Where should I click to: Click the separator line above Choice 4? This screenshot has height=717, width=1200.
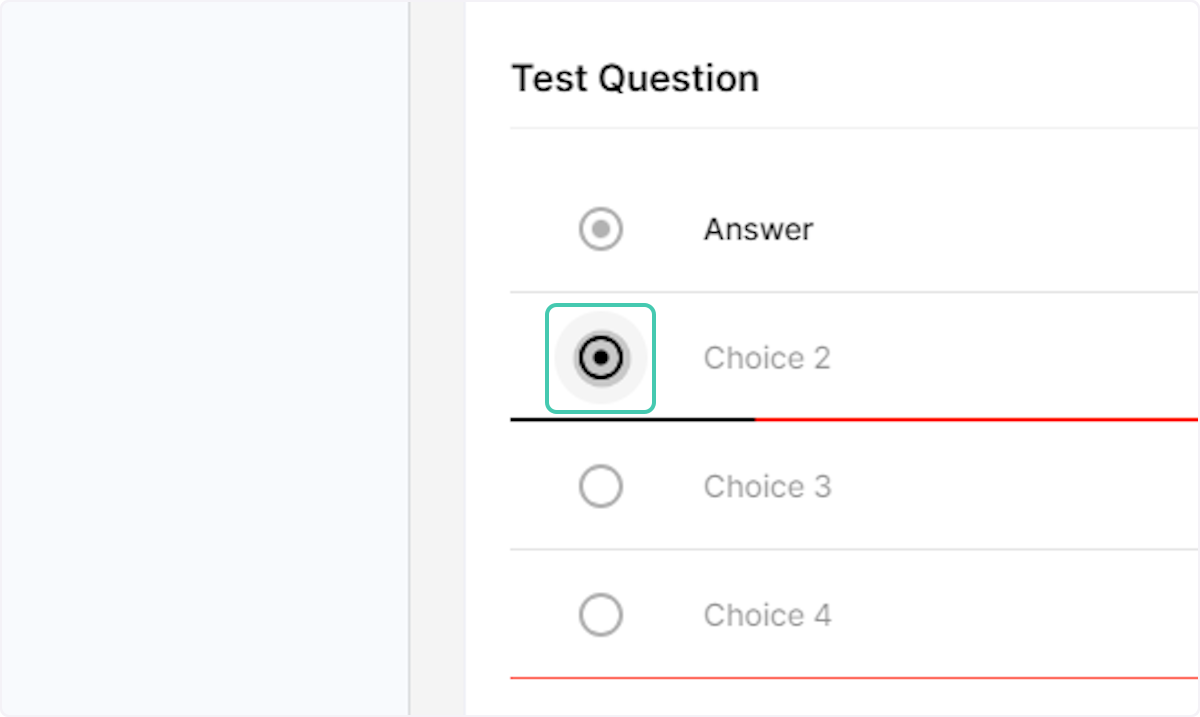850,547
